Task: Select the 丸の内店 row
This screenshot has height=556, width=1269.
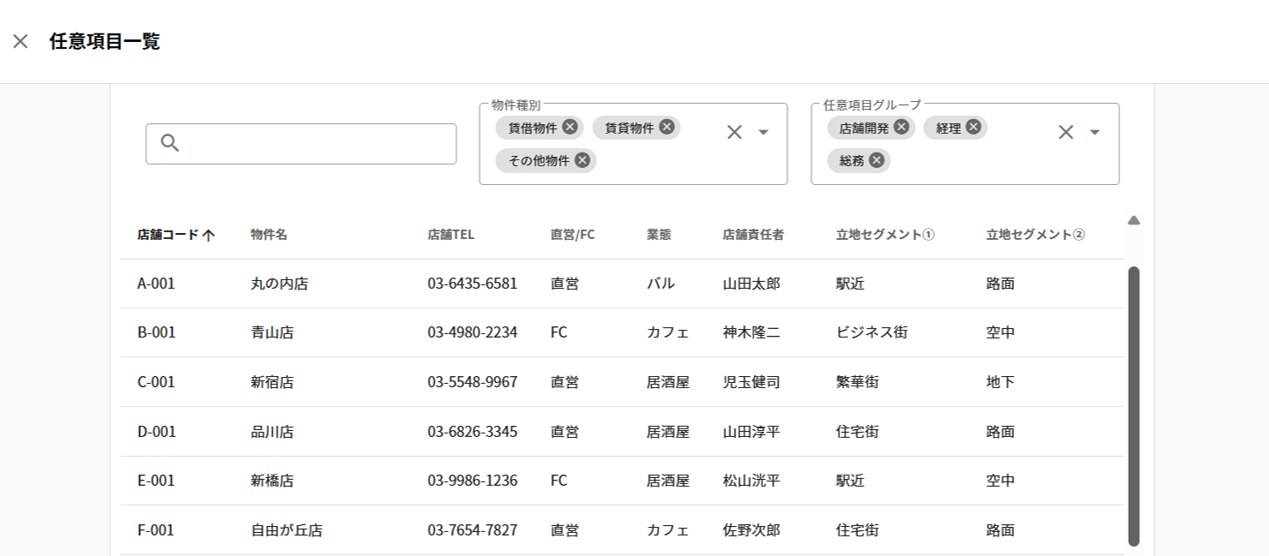Action: (279, 284)
